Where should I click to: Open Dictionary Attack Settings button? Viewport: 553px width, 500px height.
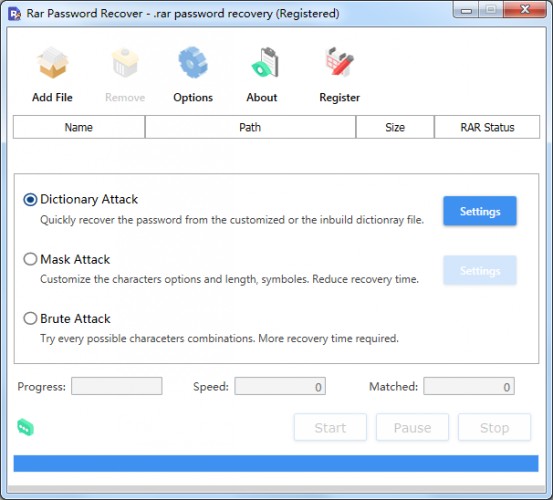click(480, 211)
